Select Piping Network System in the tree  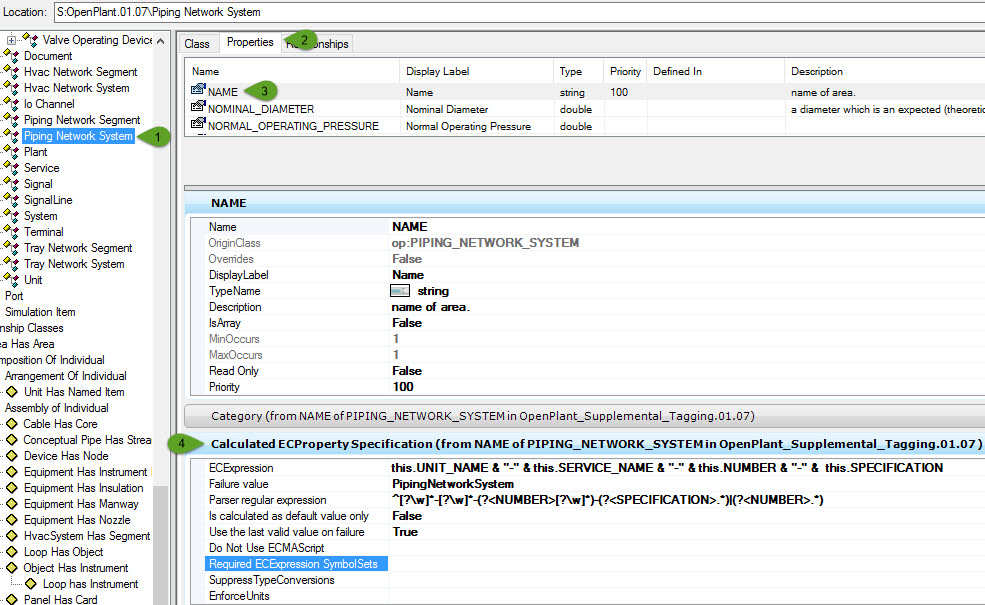(78, 136)
